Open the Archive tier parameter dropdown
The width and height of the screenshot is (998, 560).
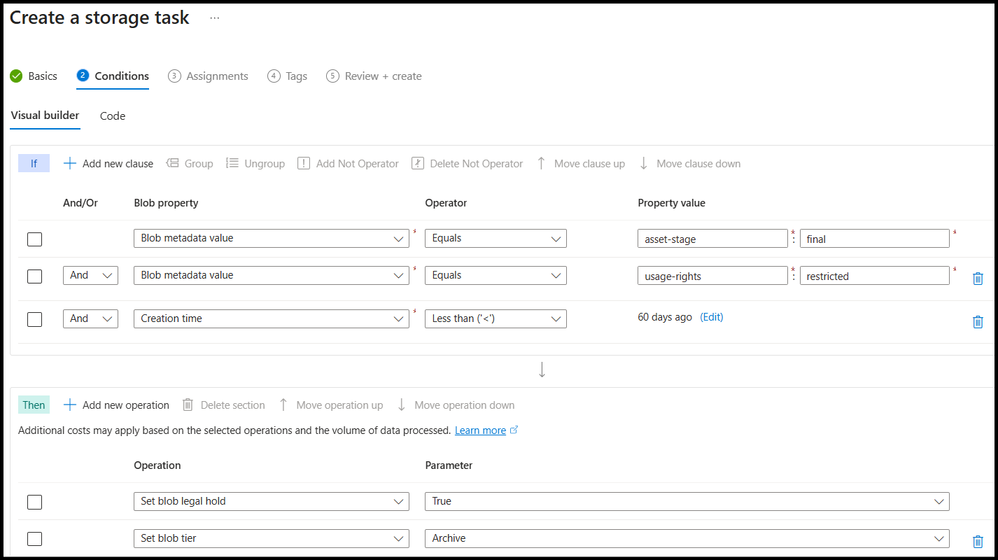(x=687, y=538)
